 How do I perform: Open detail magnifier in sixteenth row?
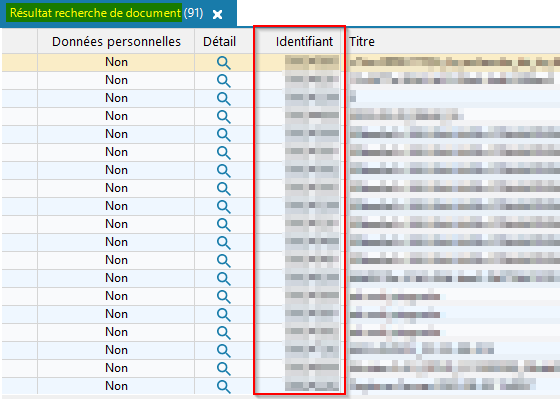click(x=224, y=333)
